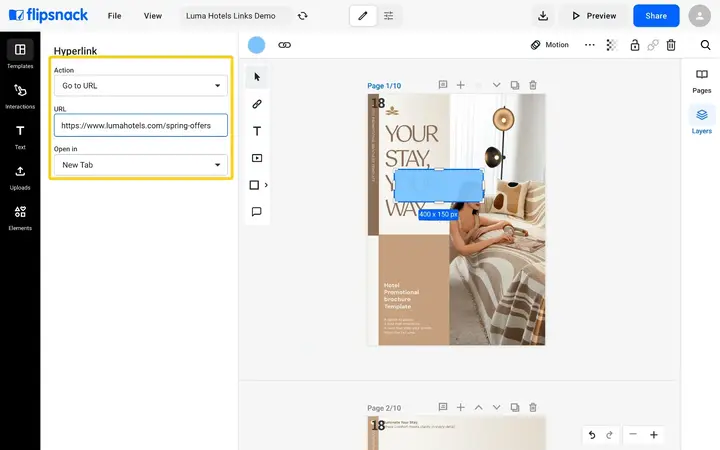Open the Action dropdown showing Go to URL
720x450 pixels.
(141, 85)
